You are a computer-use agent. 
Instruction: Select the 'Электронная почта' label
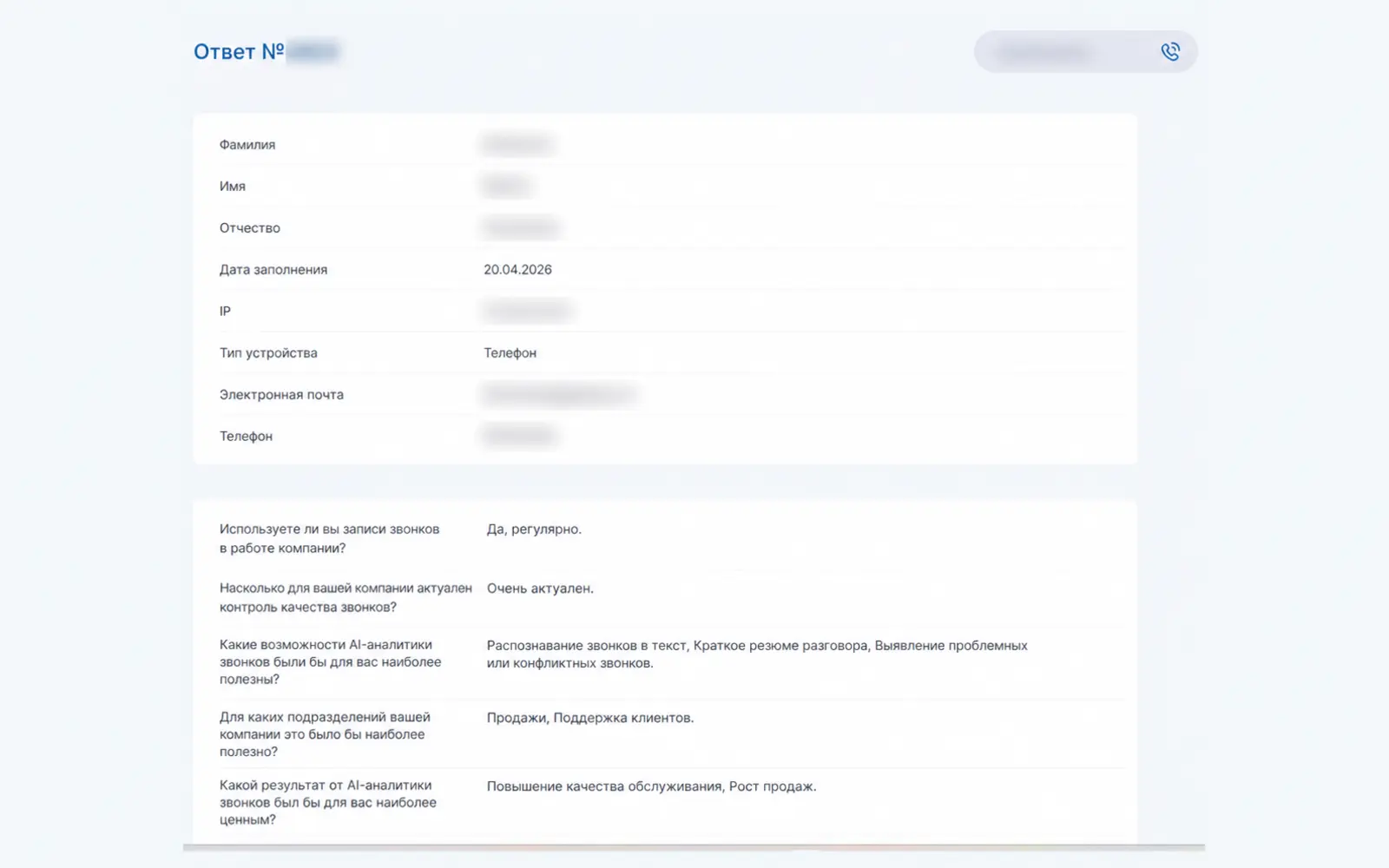tap(281, 395)
